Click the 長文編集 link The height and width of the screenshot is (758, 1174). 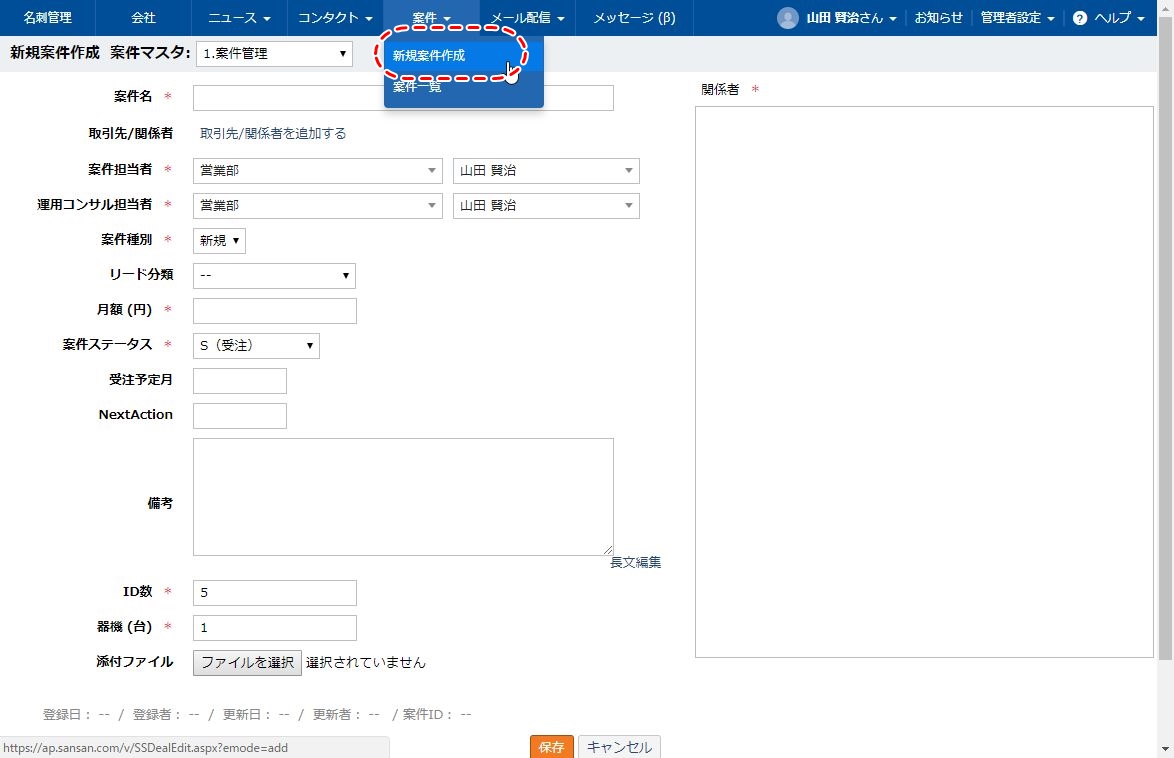pos(636,563)
